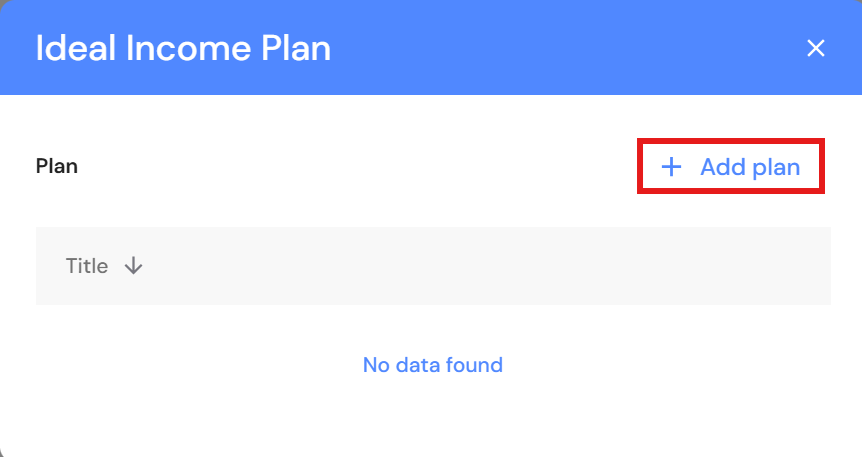The image size is (862, 457).
Task: Click the "Plan" section label
Action: [x=57, y=166]
